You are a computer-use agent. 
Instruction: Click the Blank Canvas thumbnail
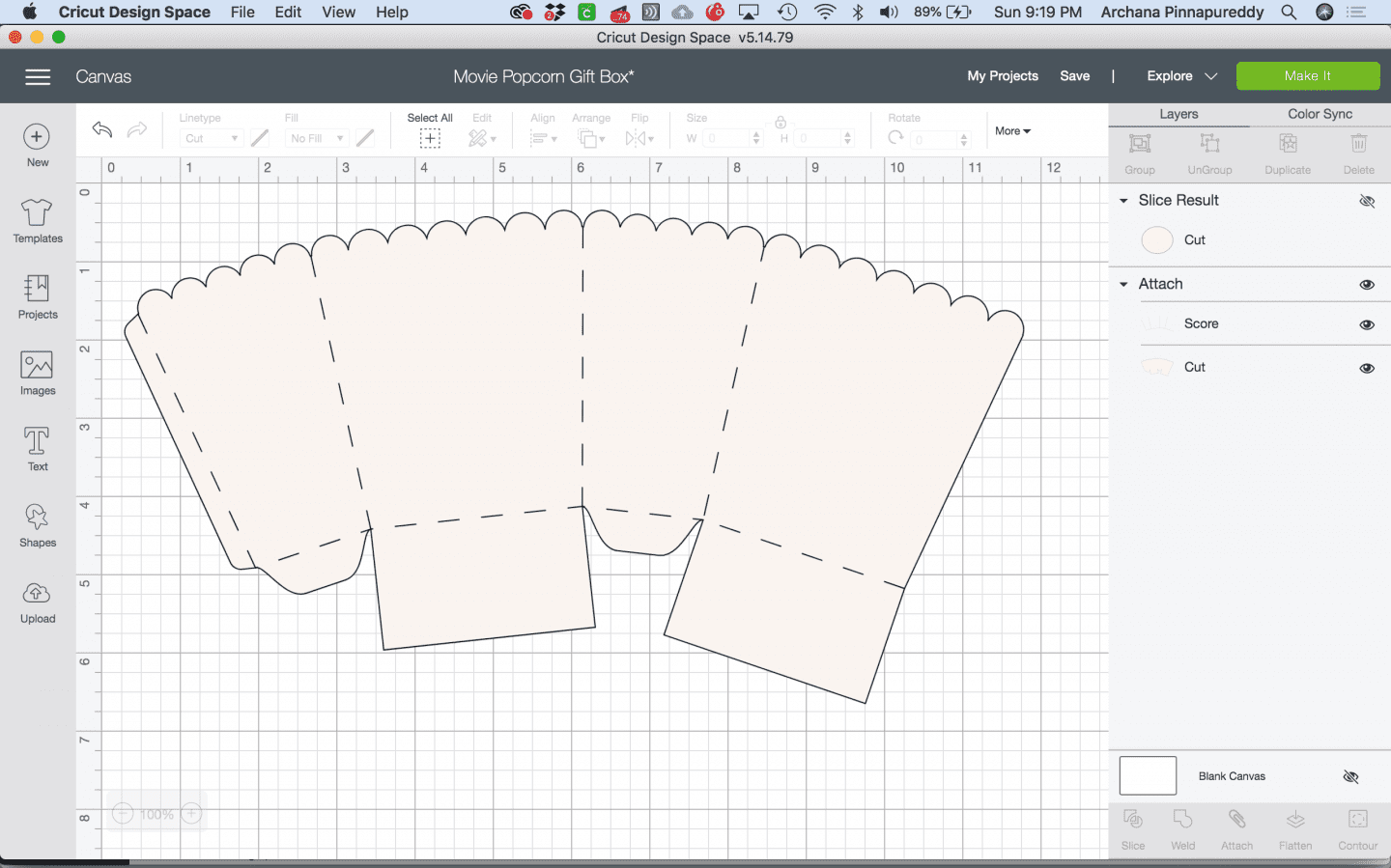point(1148,776)
